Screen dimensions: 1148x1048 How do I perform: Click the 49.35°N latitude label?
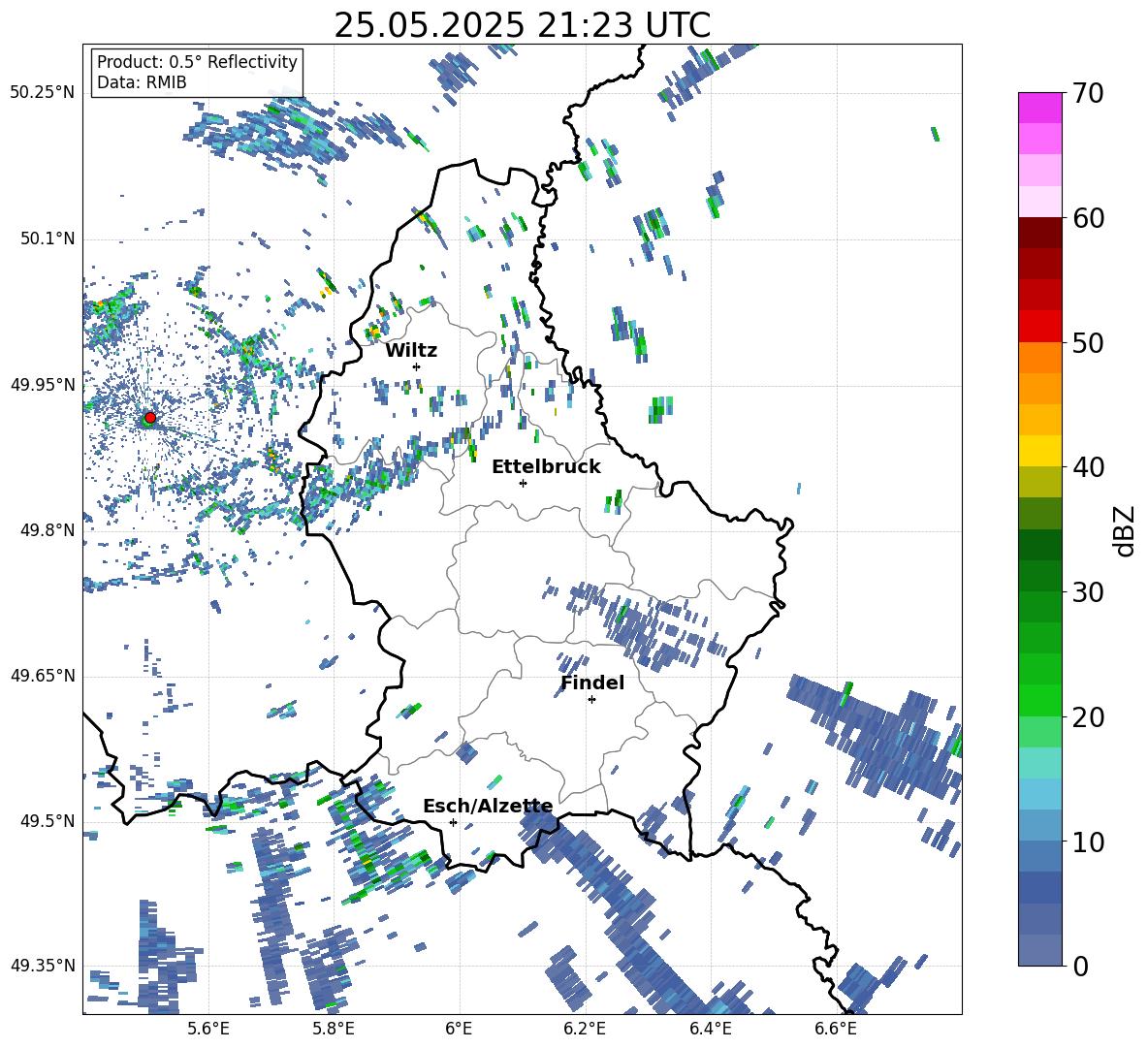tap(43, 966)
